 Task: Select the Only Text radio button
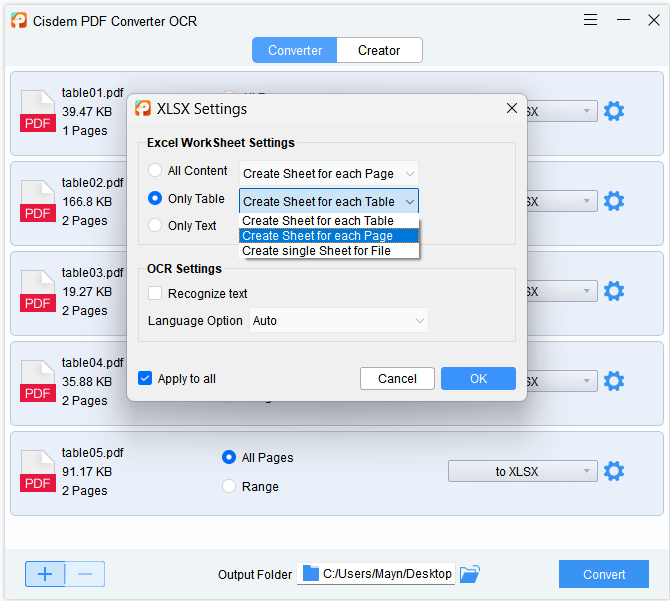(155, 225)
